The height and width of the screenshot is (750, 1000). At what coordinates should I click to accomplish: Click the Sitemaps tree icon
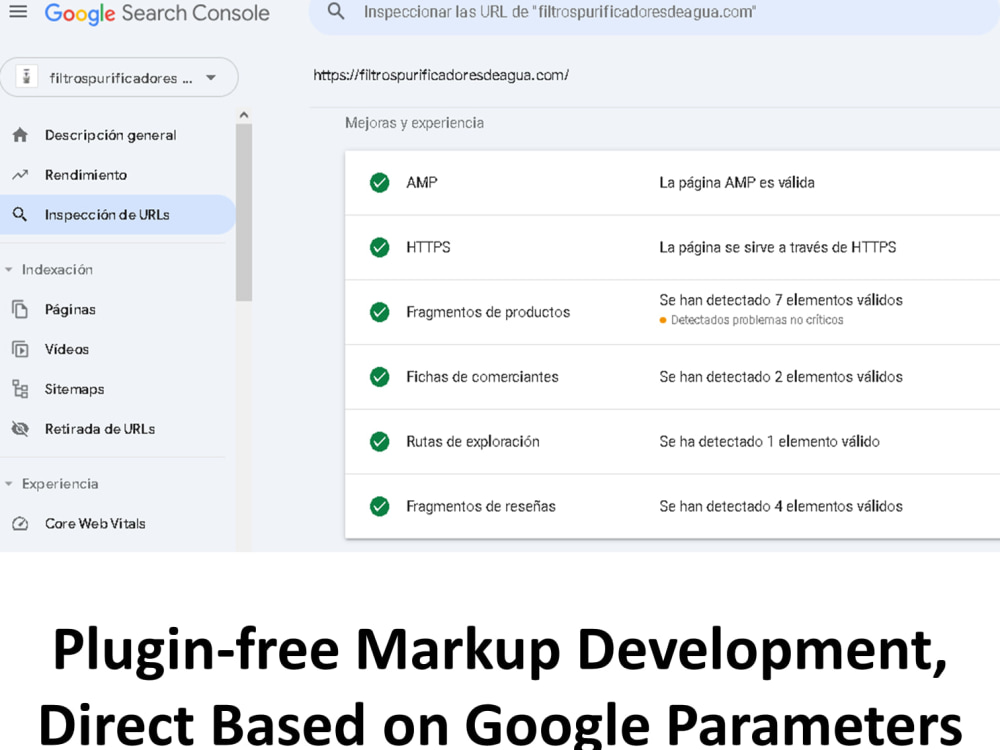20,389
